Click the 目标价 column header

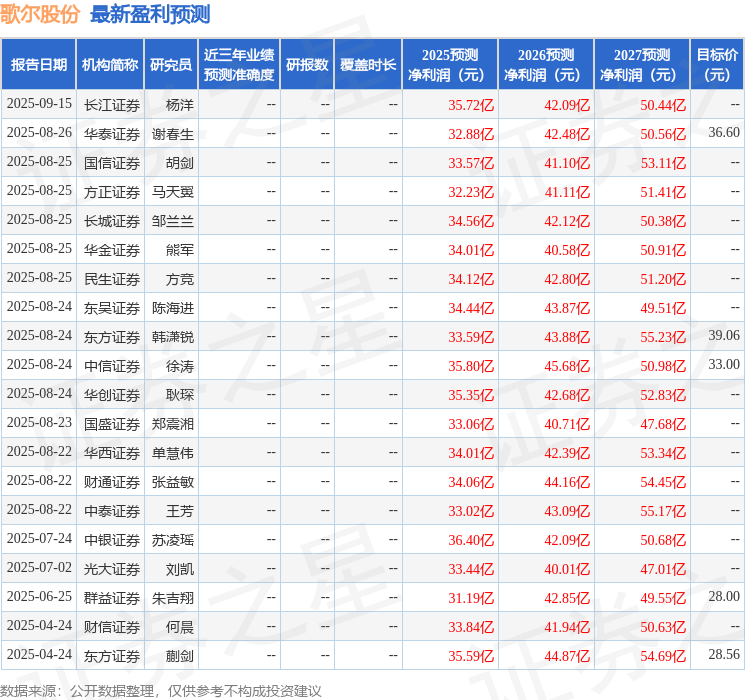click(x=717, y=64)
